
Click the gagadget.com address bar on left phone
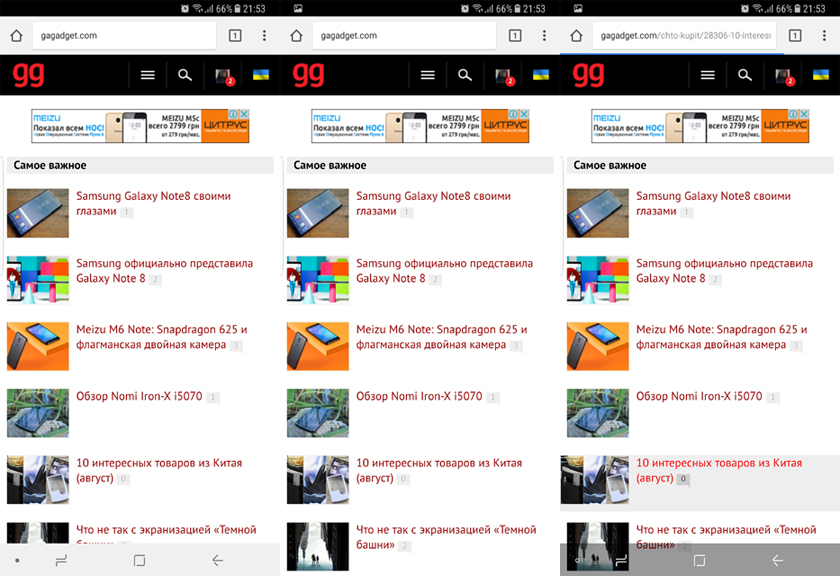click(124, 36)
